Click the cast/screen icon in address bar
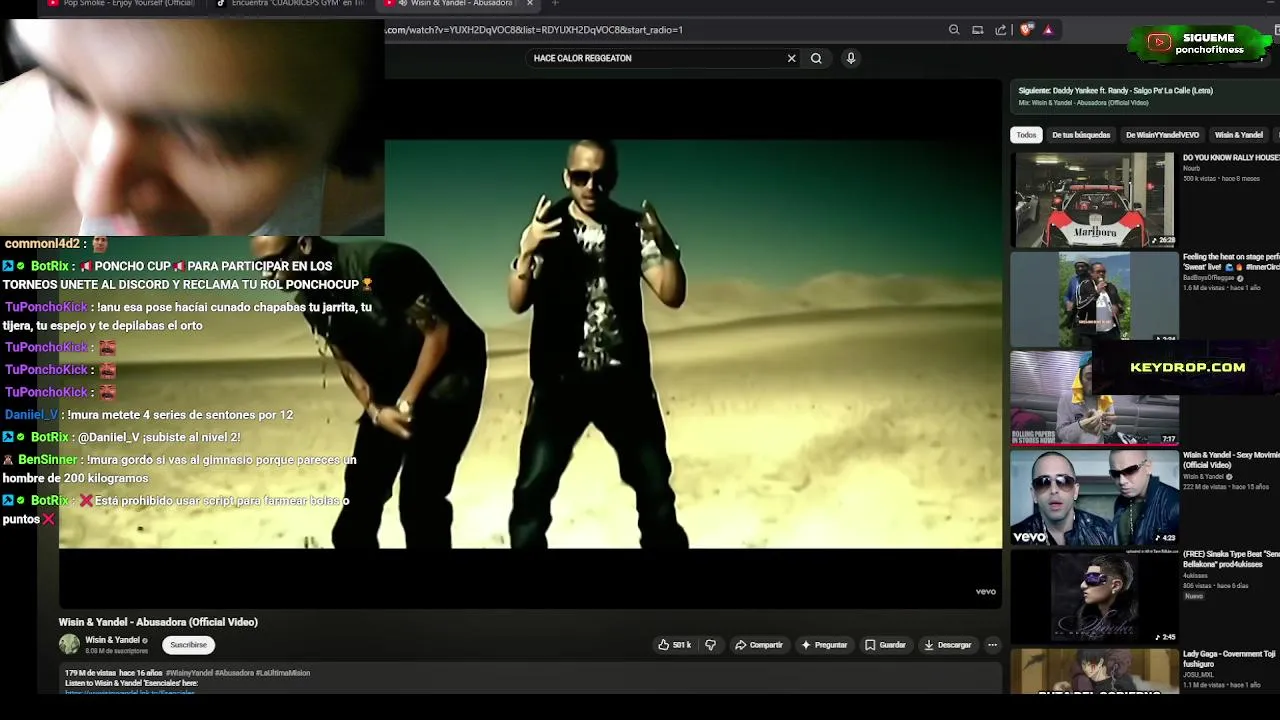This screenshot has width=1280, height=720. 978,30
